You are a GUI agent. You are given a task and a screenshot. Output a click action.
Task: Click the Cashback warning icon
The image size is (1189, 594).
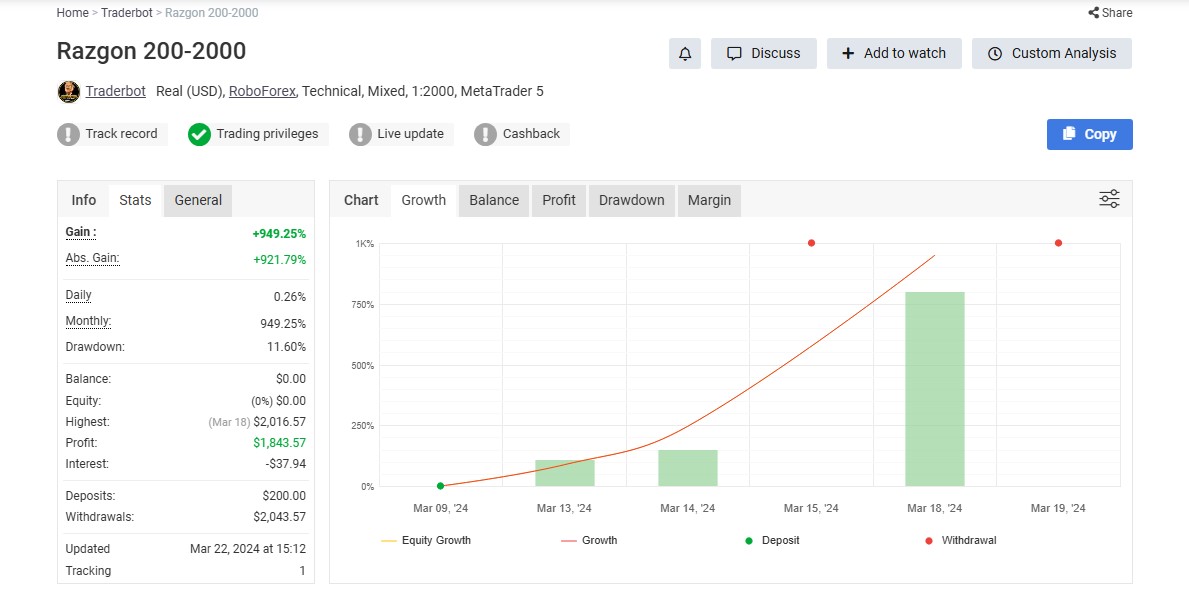(x=485, y=134)
